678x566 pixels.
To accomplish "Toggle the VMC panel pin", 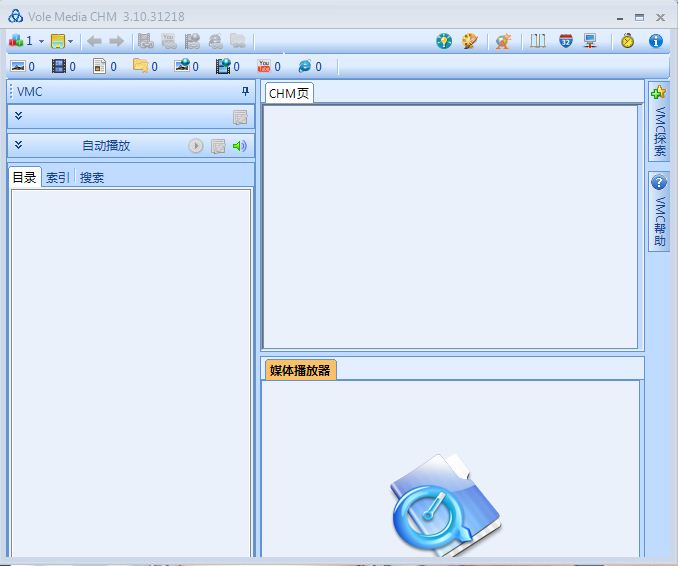I will click(x=245, y=91).
